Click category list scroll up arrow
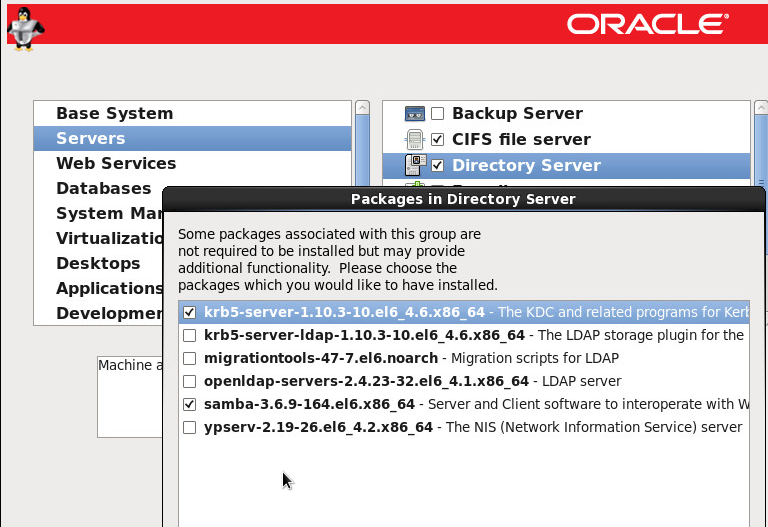768x527 pixels. click(362, 108)
